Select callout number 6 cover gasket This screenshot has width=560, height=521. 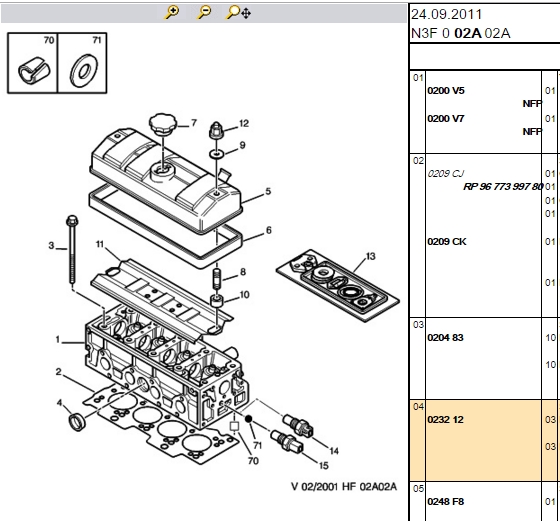(269, 230)
